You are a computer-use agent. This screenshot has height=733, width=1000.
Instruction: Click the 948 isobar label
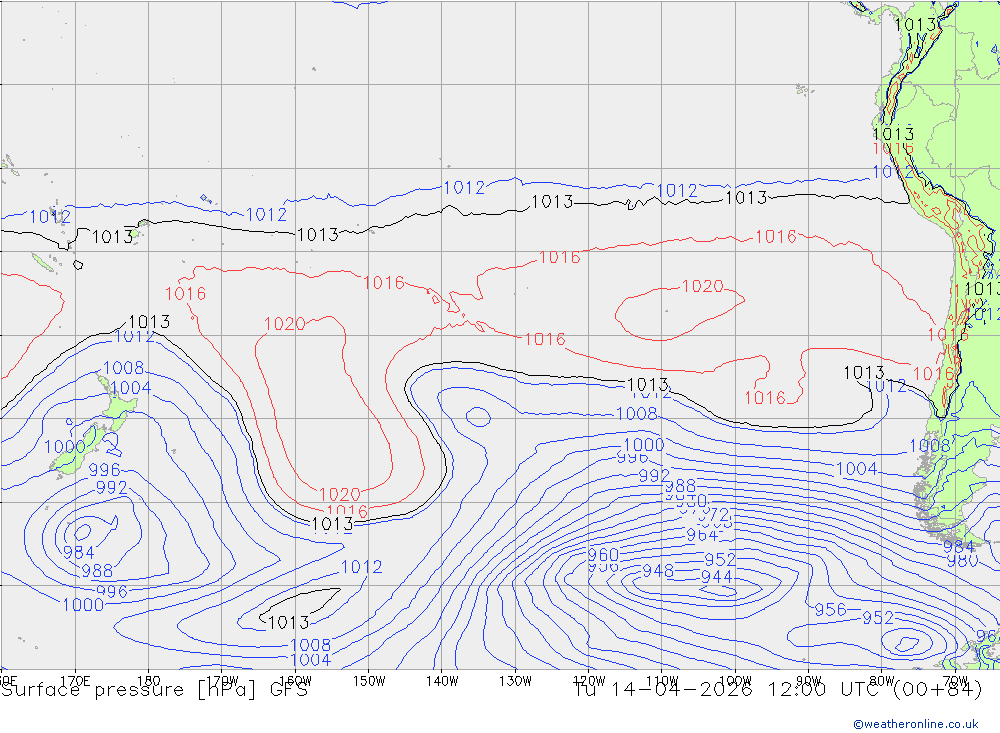coord(658,570)
